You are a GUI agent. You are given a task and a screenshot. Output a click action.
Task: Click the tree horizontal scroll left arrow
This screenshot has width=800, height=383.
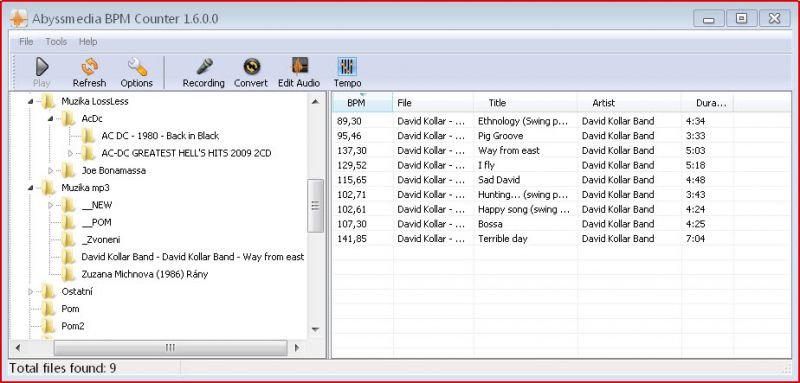pos(18,348)
